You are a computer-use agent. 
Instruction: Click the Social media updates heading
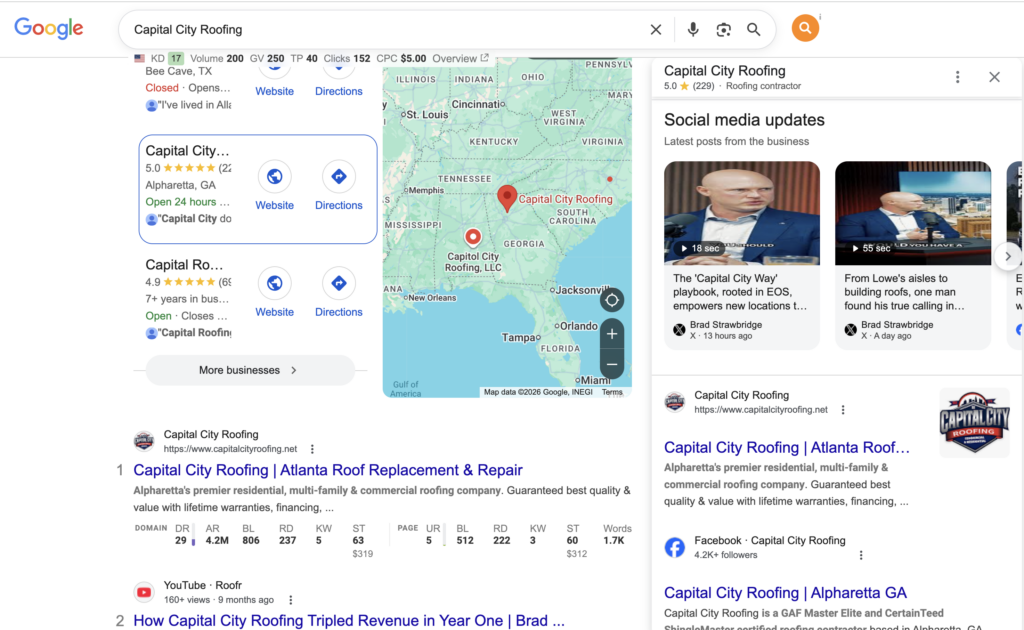pos(744,120)
